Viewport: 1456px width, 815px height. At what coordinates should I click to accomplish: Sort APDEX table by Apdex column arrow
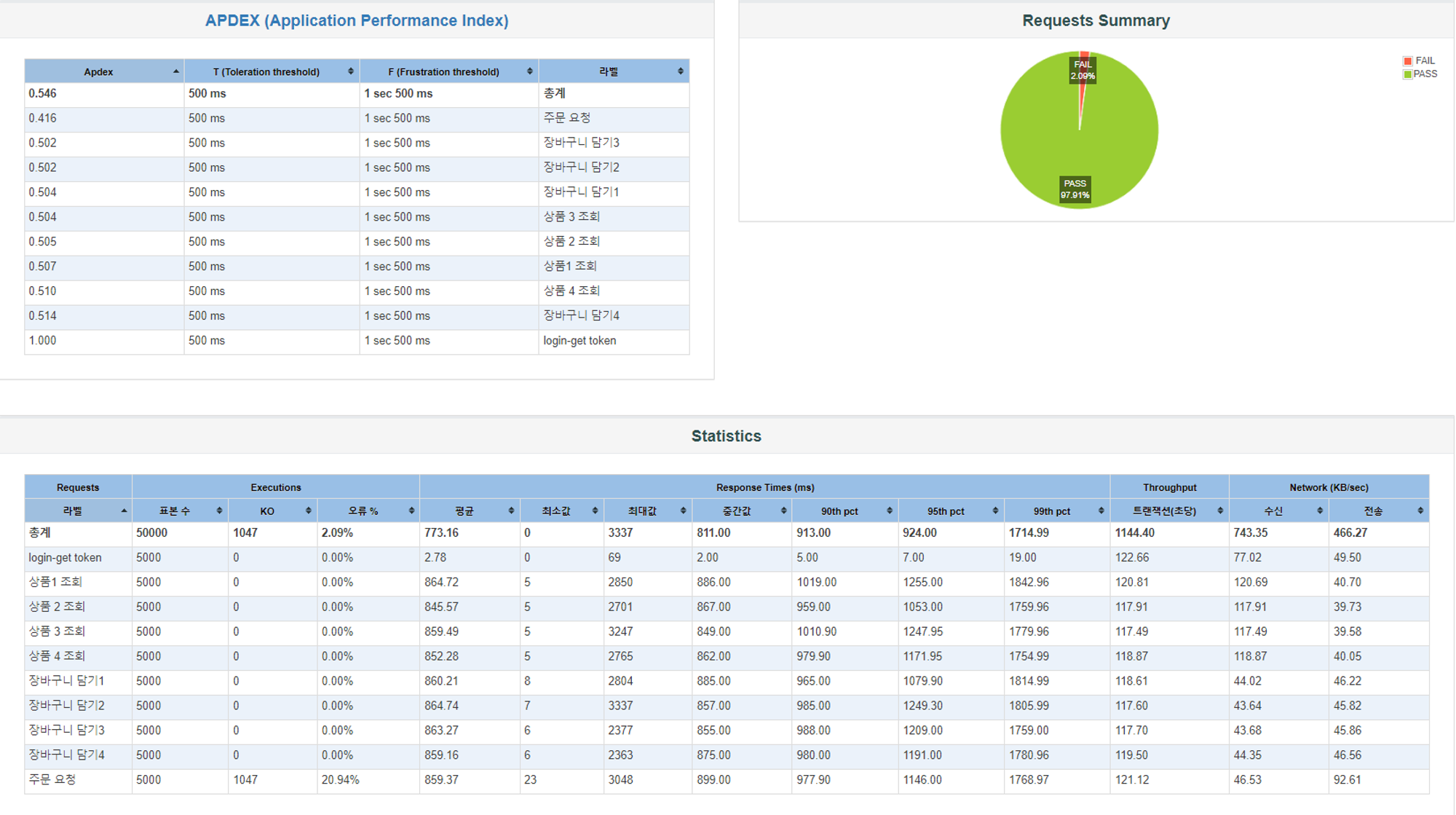[175, 71]
